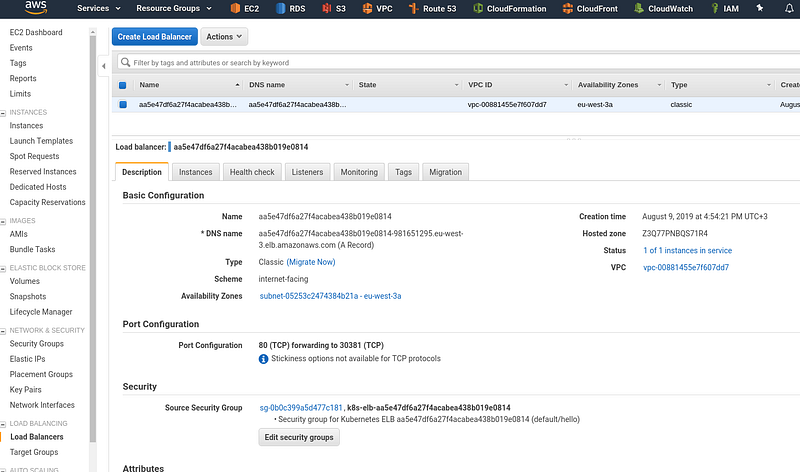Open the Availability Zones column dropdown arrow
The height and width of the screenshot is (472, 800).
(x=659, y=85)
